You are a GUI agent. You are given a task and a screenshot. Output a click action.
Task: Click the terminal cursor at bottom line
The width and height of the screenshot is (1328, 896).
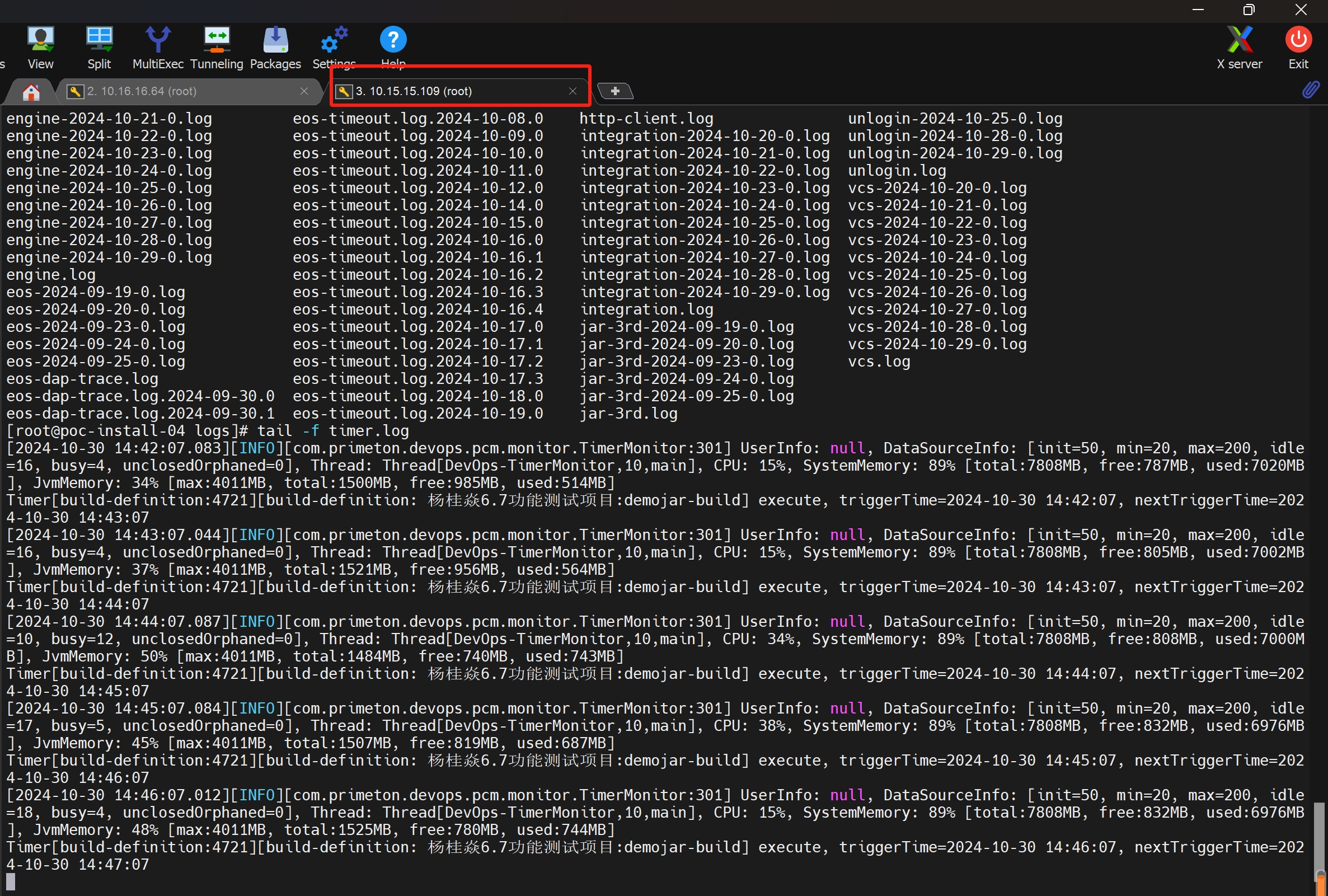10,881
